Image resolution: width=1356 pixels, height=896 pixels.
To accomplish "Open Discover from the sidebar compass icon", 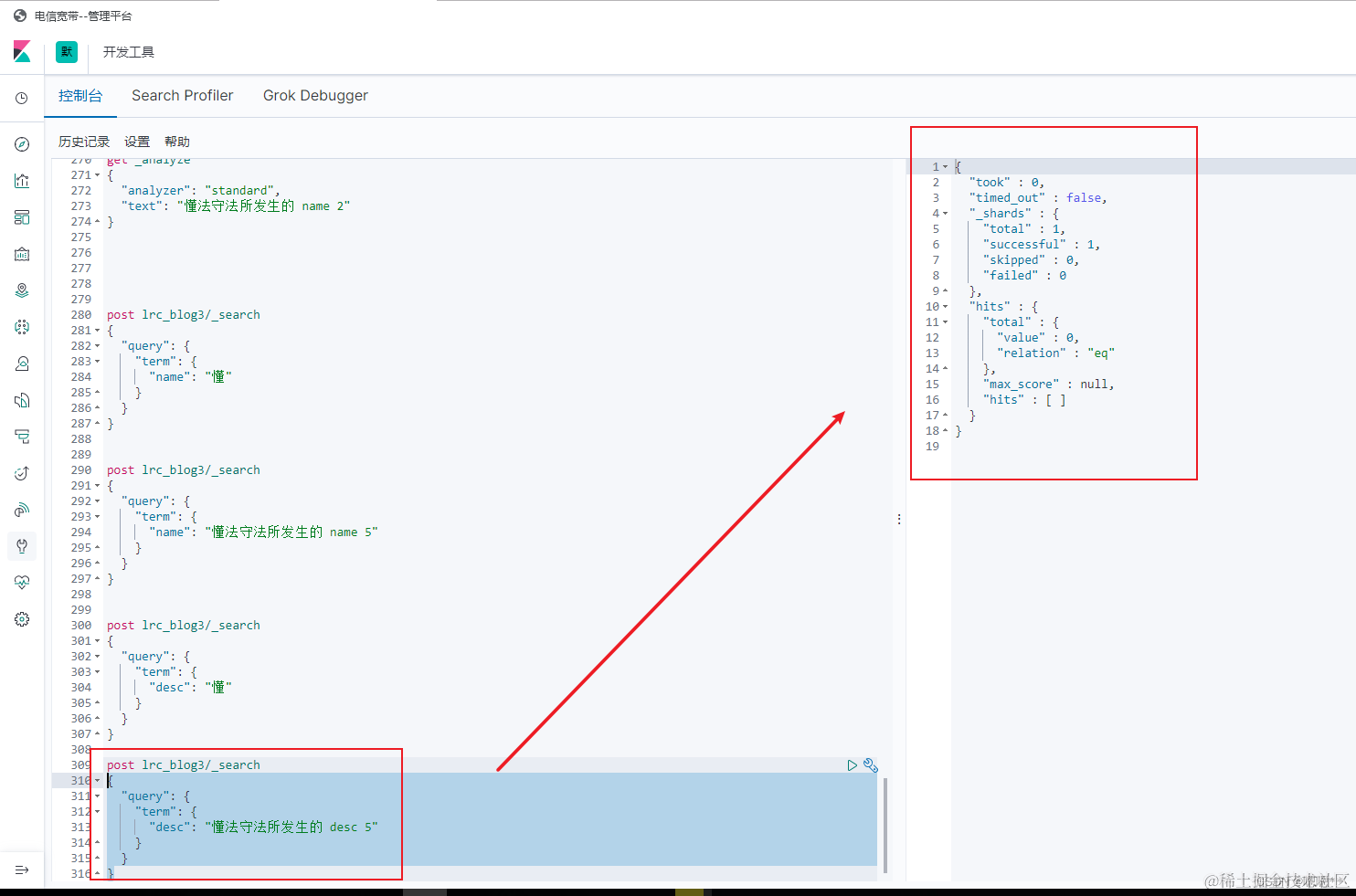I will pyautogui.click(x=22, y=144).
